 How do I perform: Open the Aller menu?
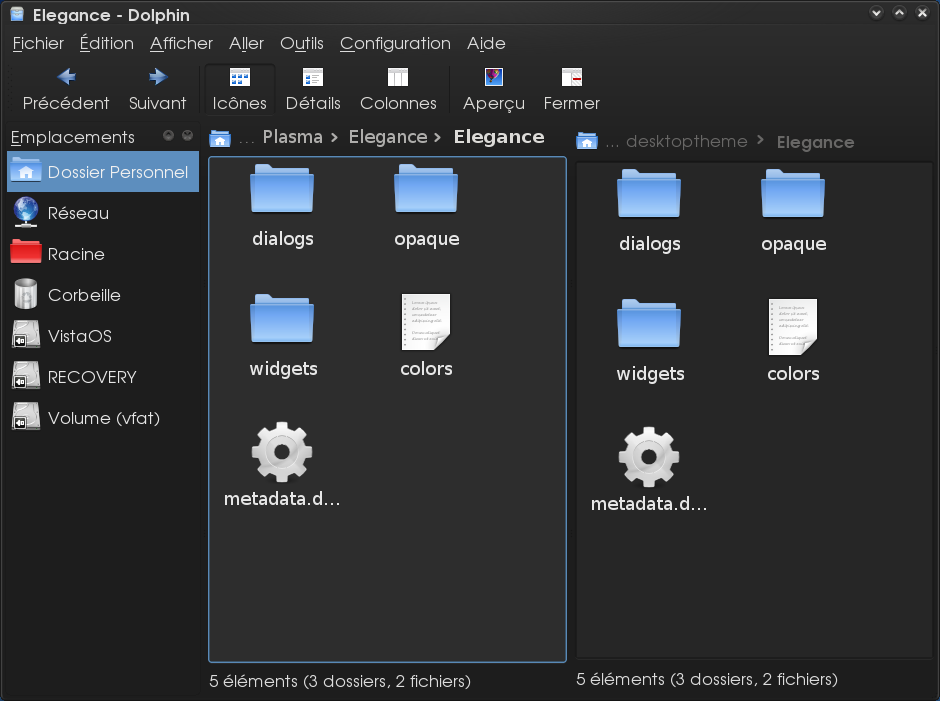coord(246,43)
